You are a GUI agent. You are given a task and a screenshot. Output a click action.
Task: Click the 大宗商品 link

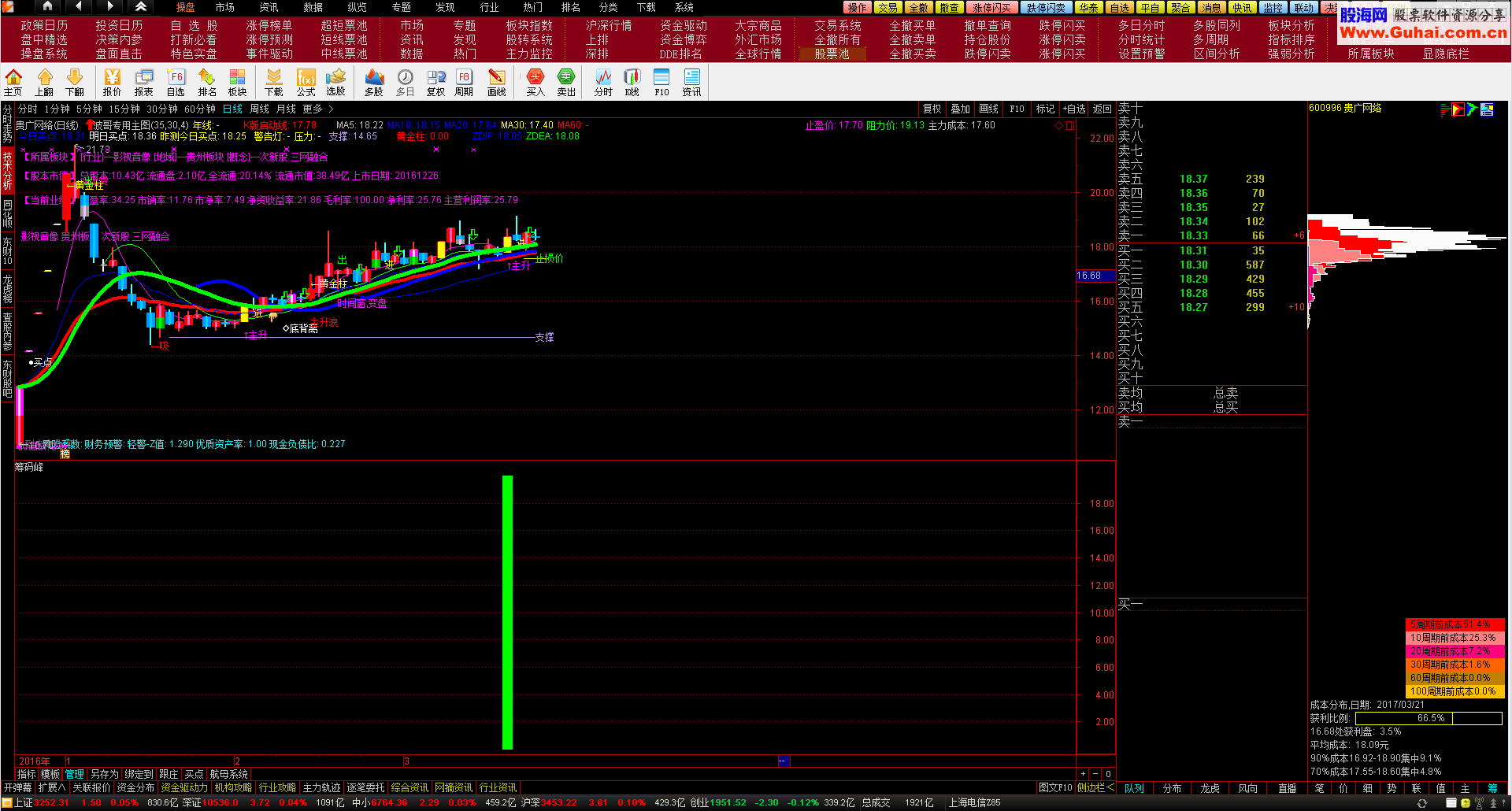coord(758,25)
